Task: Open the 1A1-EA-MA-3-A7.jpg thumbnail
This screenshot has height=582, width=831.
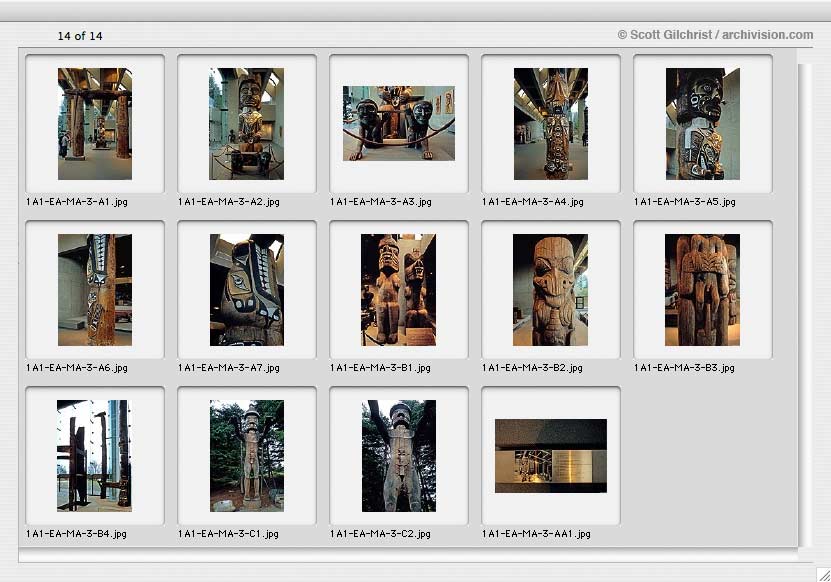Action: pyautogui.click(x=246, y=290)
